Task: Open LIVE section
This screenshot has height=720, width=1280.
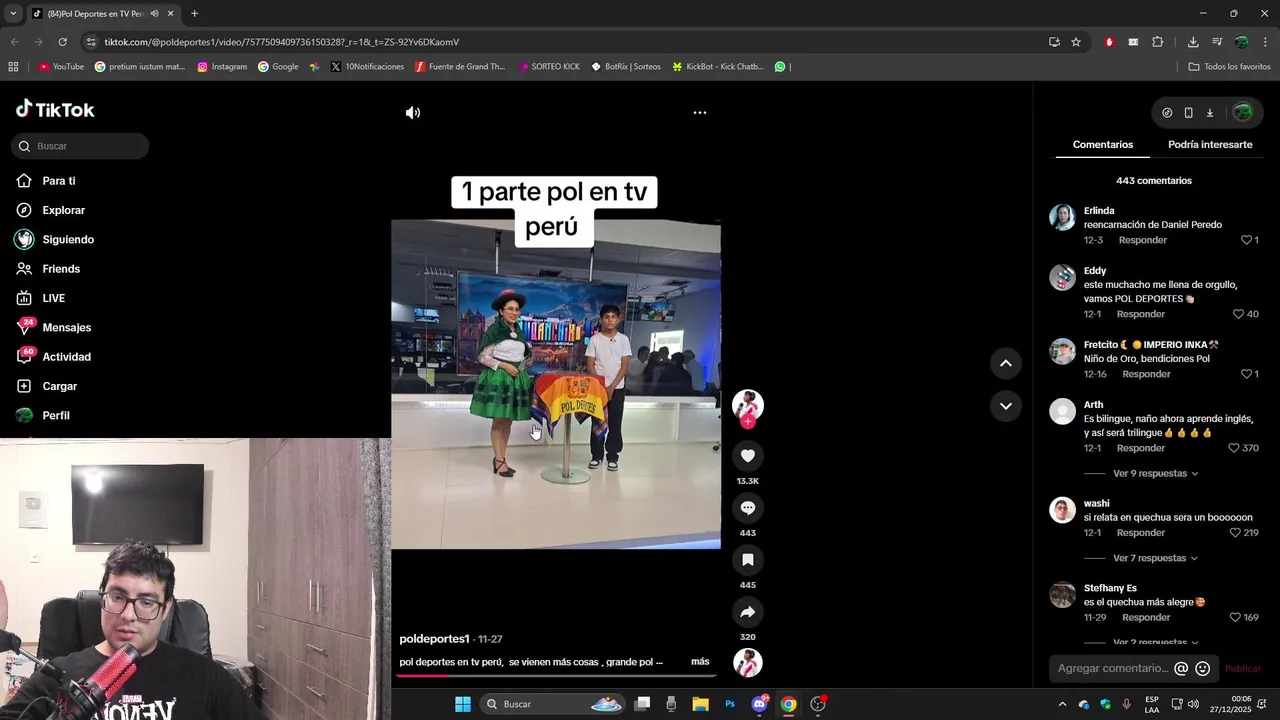Action: (53, 298)
